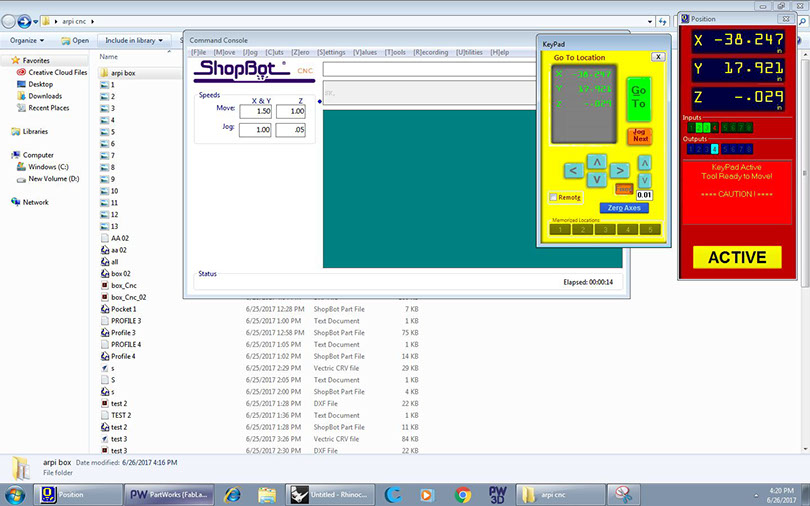The height and width of the screenshot is (506, 810).
Task: Click the KeyPad right arrow jog button
Action: tap(619, 170)
